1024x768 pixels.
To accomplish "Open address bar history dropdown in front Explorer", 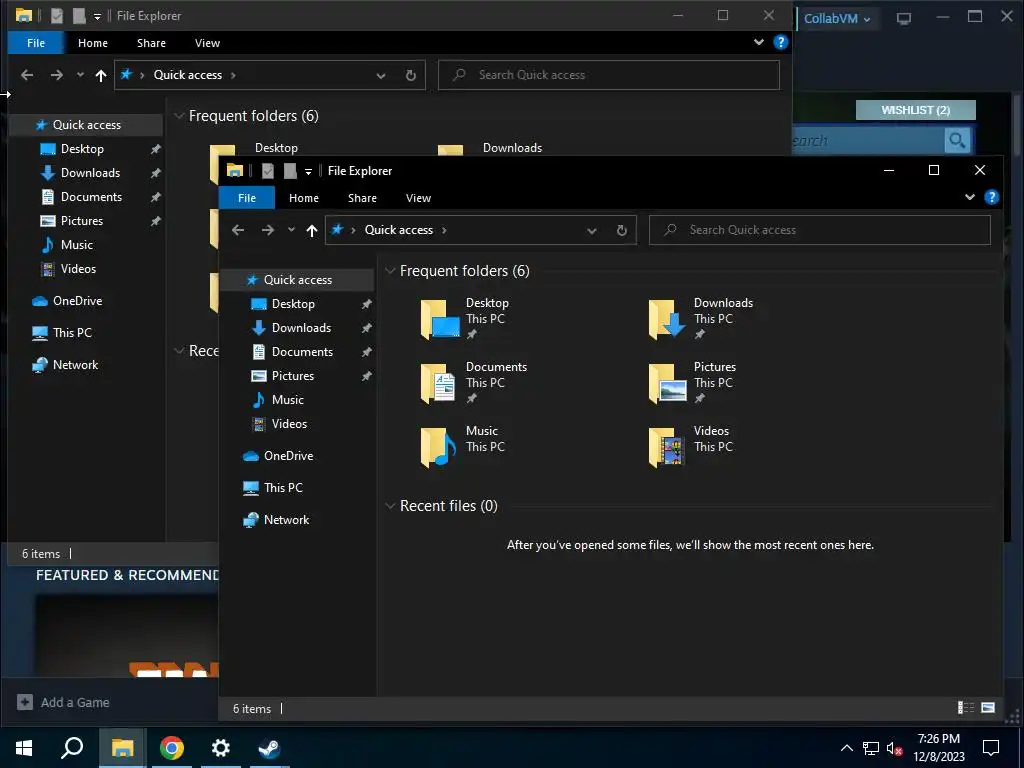I will pos(592,231).
